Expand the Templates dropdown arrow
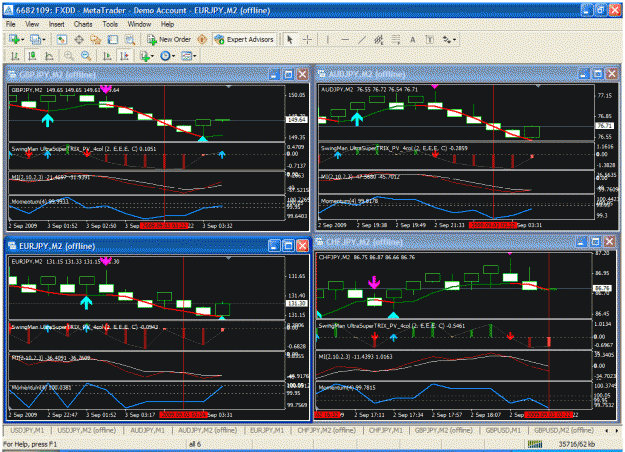 [195, 56]
